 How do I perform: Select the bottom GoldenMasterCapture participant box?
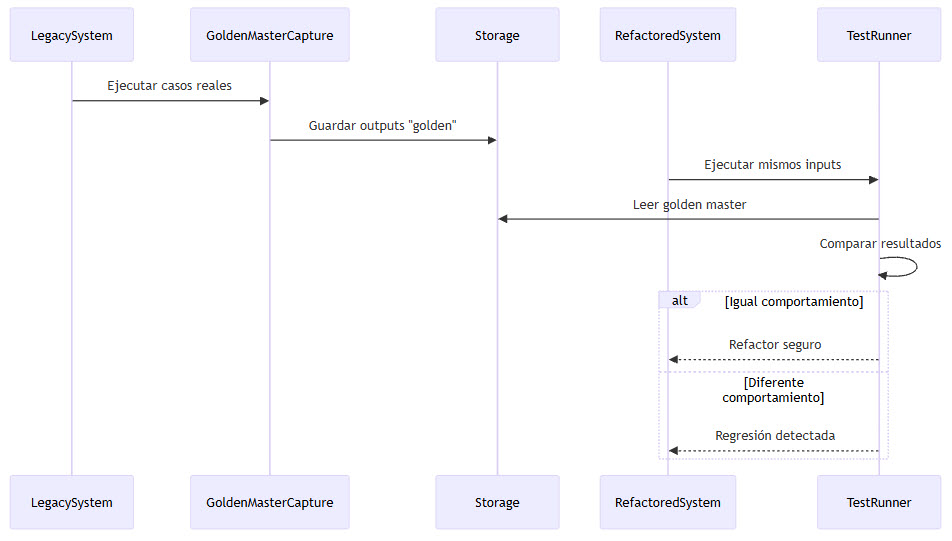270,502
